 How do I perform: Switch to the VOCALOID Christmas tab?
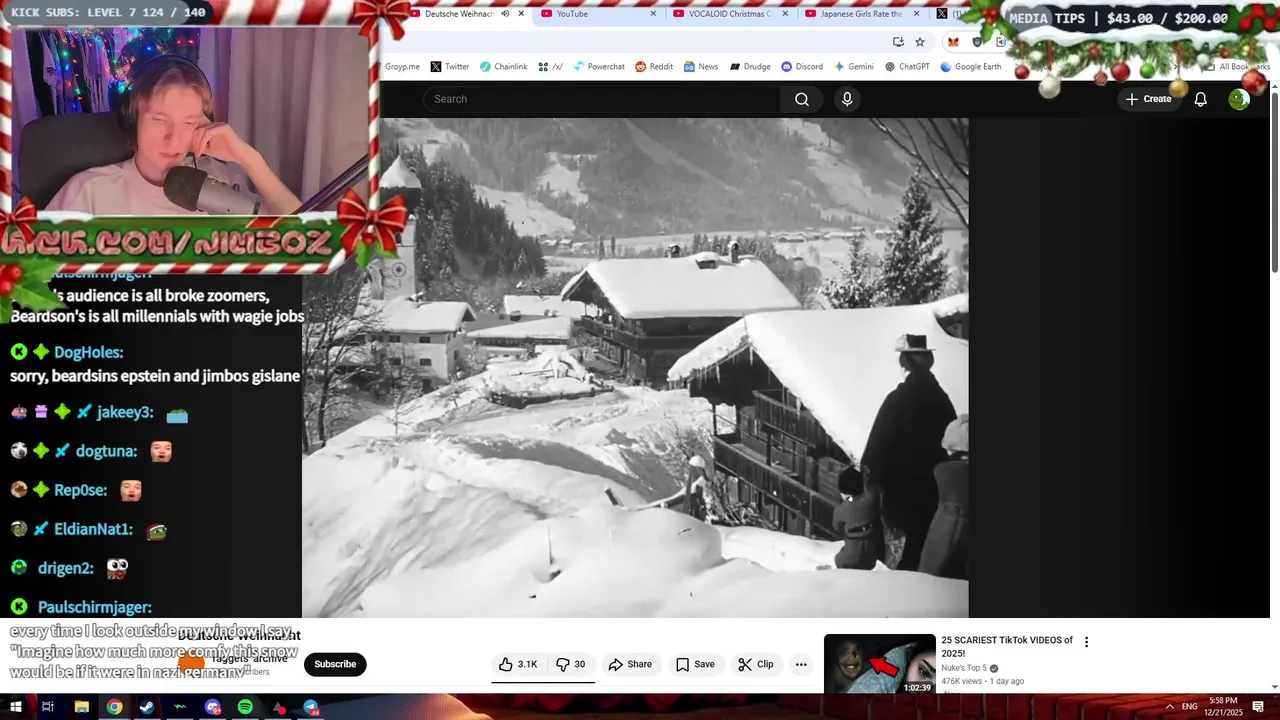click(x=731, y=14)
